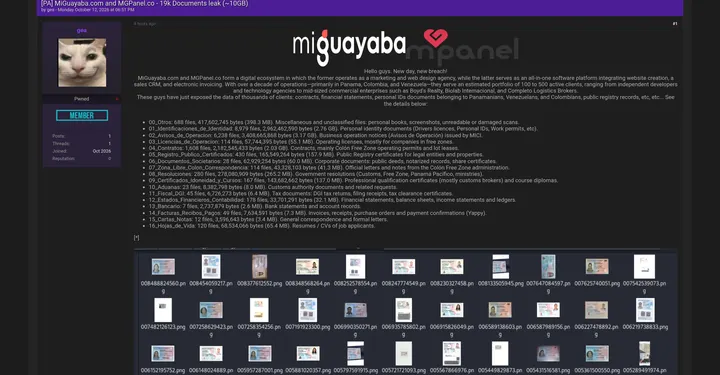720x375 pixels.
Task: Open file icon 007542539073.png
Action: (644, 267)
